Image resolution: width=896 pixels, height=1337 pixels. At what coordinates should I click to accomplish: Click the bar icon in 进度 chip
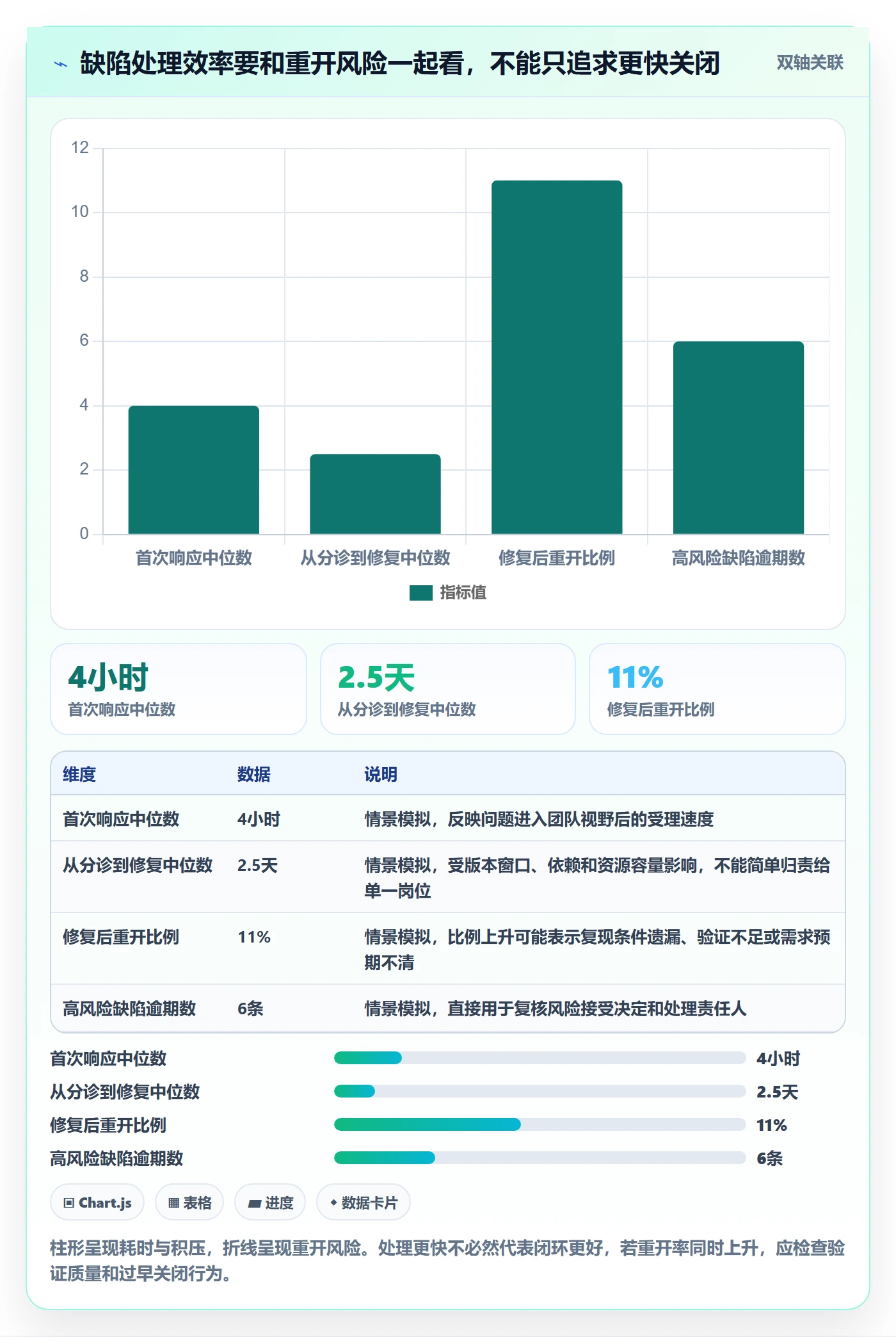[x=254, y=1204]
